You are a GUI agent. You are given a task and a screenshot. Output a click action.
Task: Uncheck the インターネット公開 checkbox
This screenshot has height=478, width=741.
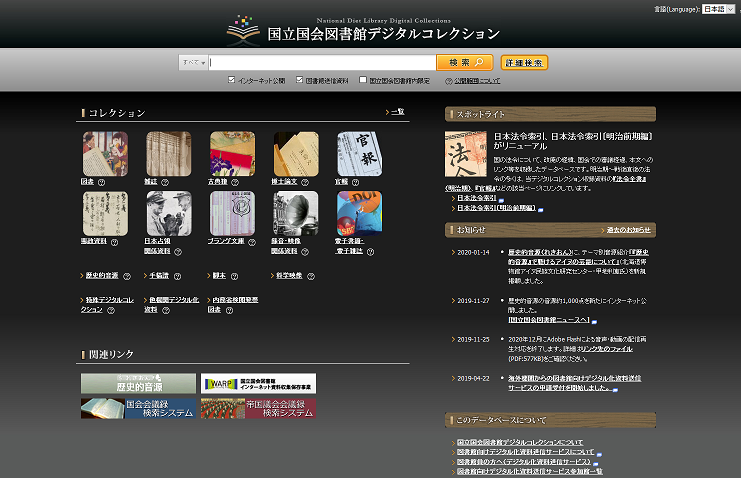230,80
